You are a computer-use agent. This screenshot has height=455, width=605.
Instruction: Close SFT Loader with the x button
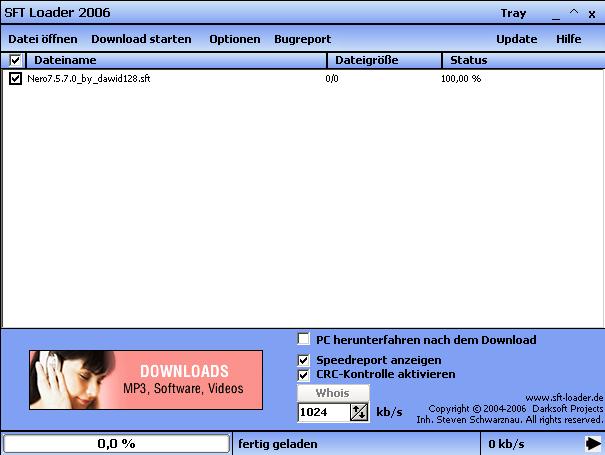(591, 15)
